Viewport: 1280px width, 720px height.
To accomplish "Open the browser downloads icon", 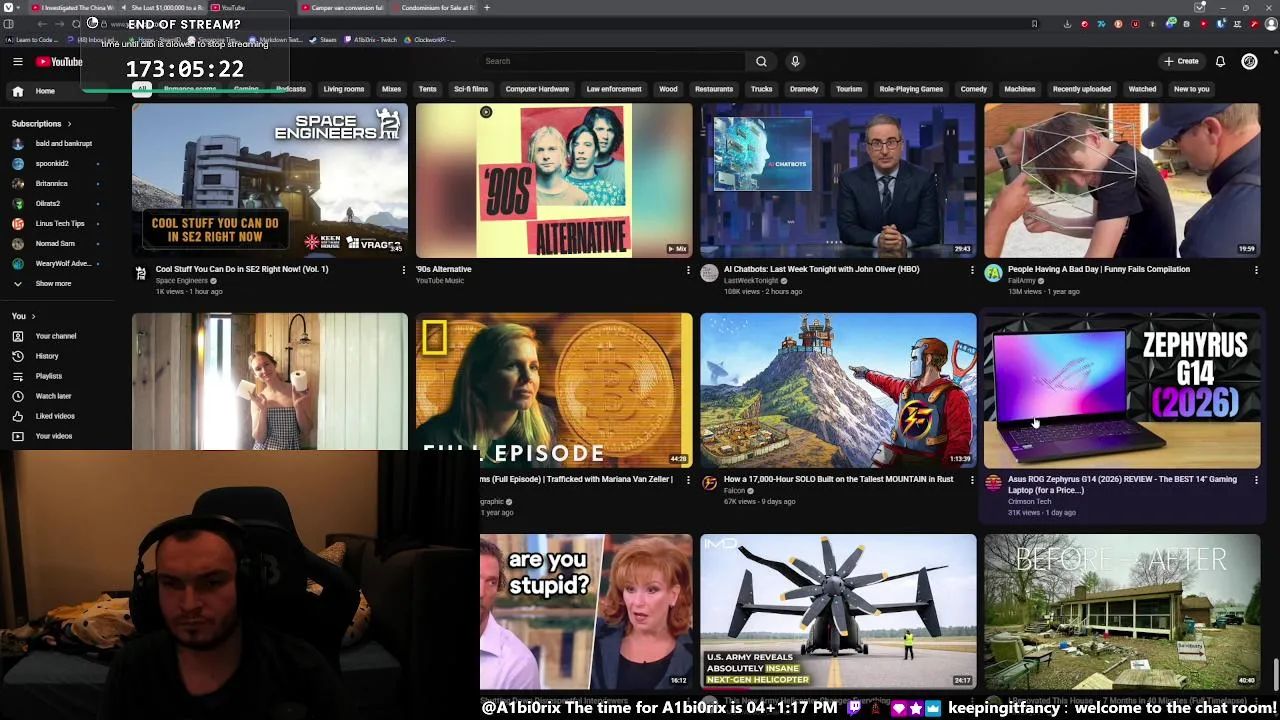I will tap(1067, 24).
